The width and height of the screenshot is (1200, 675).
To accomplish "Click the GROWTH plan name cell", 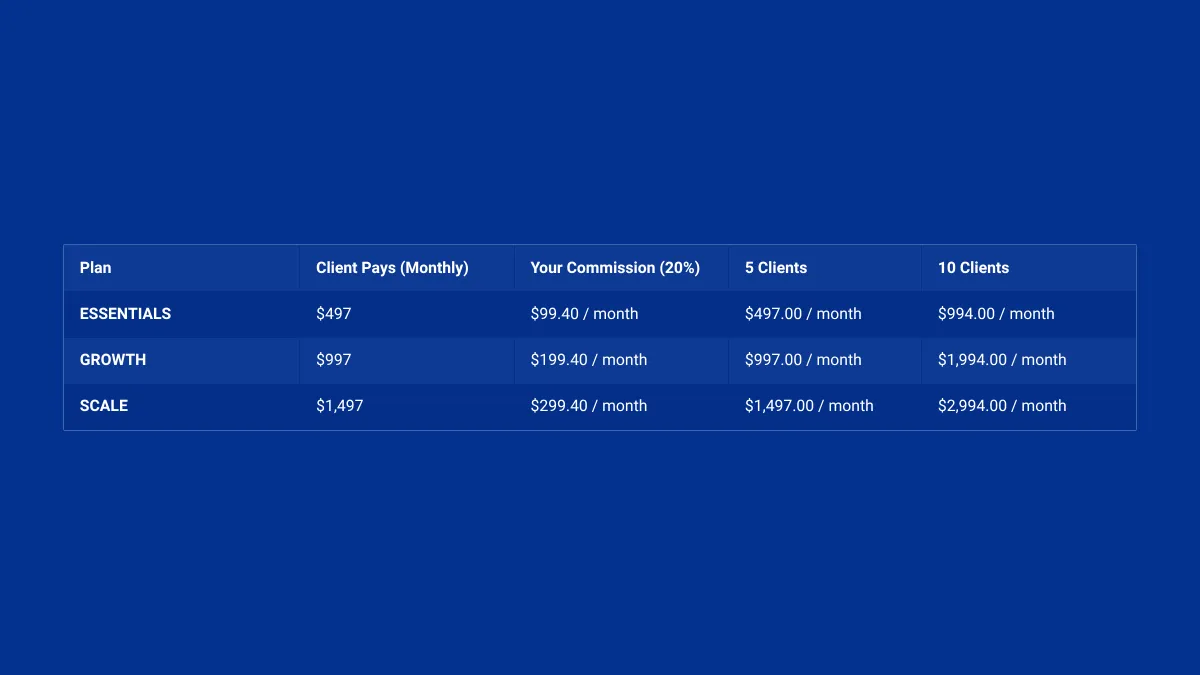I will [181, 360].
